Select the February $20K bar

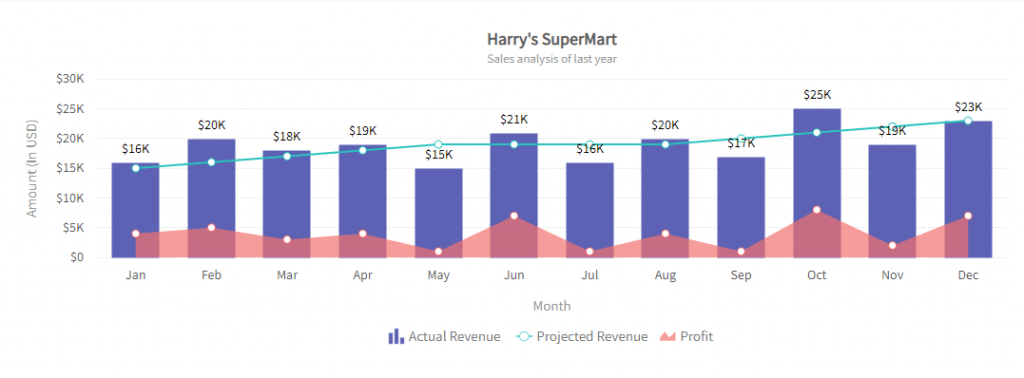pyautogui.click(x=211, y=198)
